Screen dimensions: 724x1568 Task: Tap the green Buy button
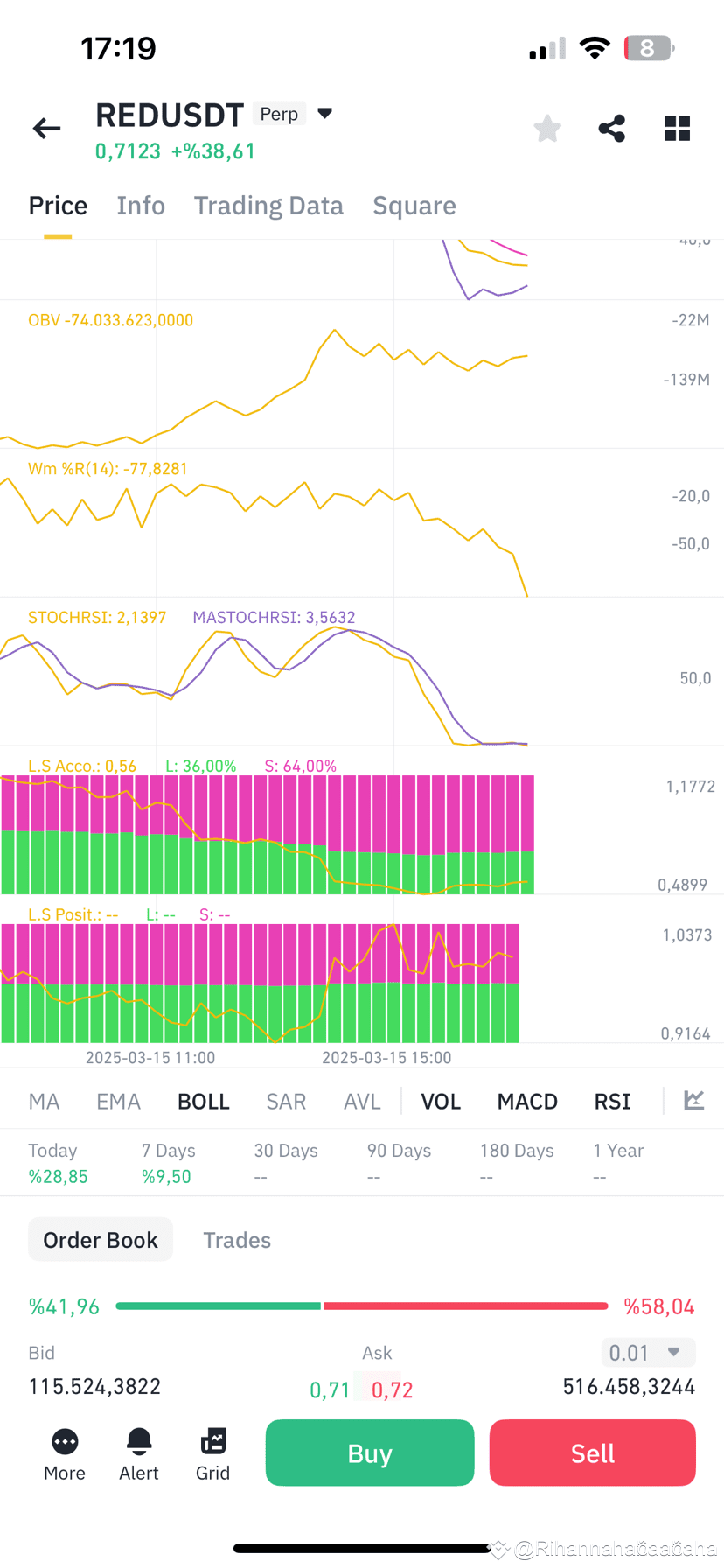[370, 1452]
